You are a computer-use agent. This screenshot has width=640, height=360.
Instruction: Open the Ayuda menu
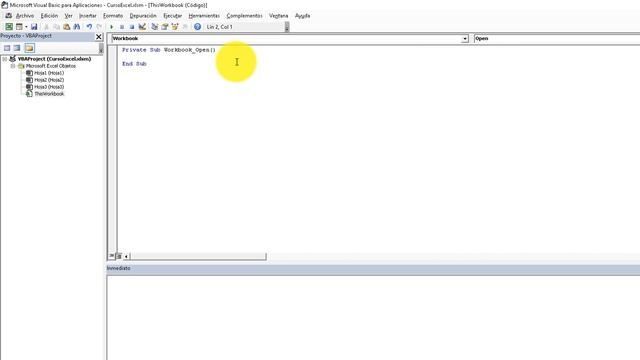pyautogui.click(x=302, y=16)
